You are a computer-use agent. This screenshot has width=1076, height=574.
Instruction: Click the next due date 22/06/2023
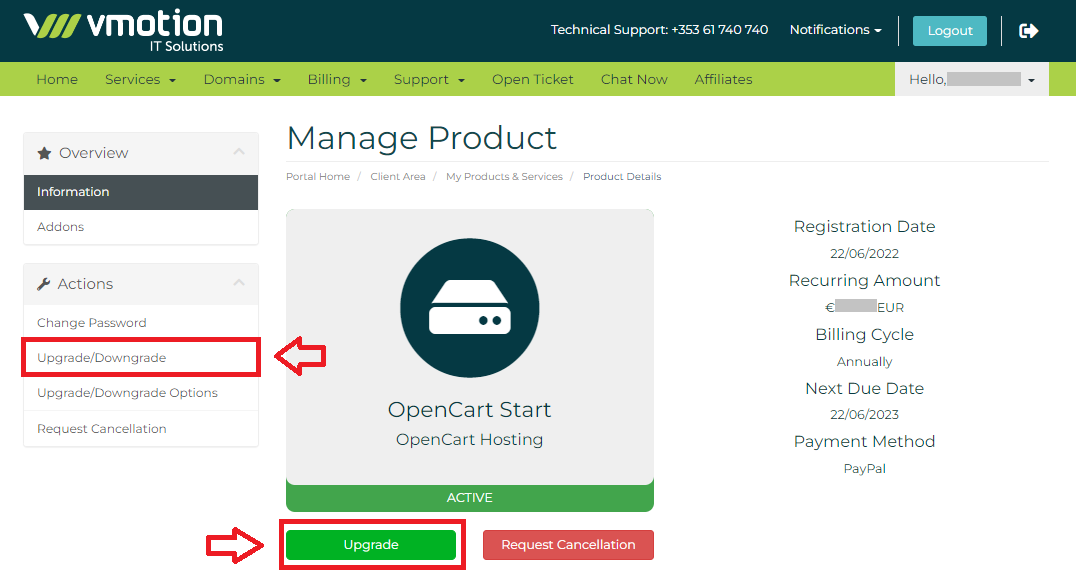(864, 415)
